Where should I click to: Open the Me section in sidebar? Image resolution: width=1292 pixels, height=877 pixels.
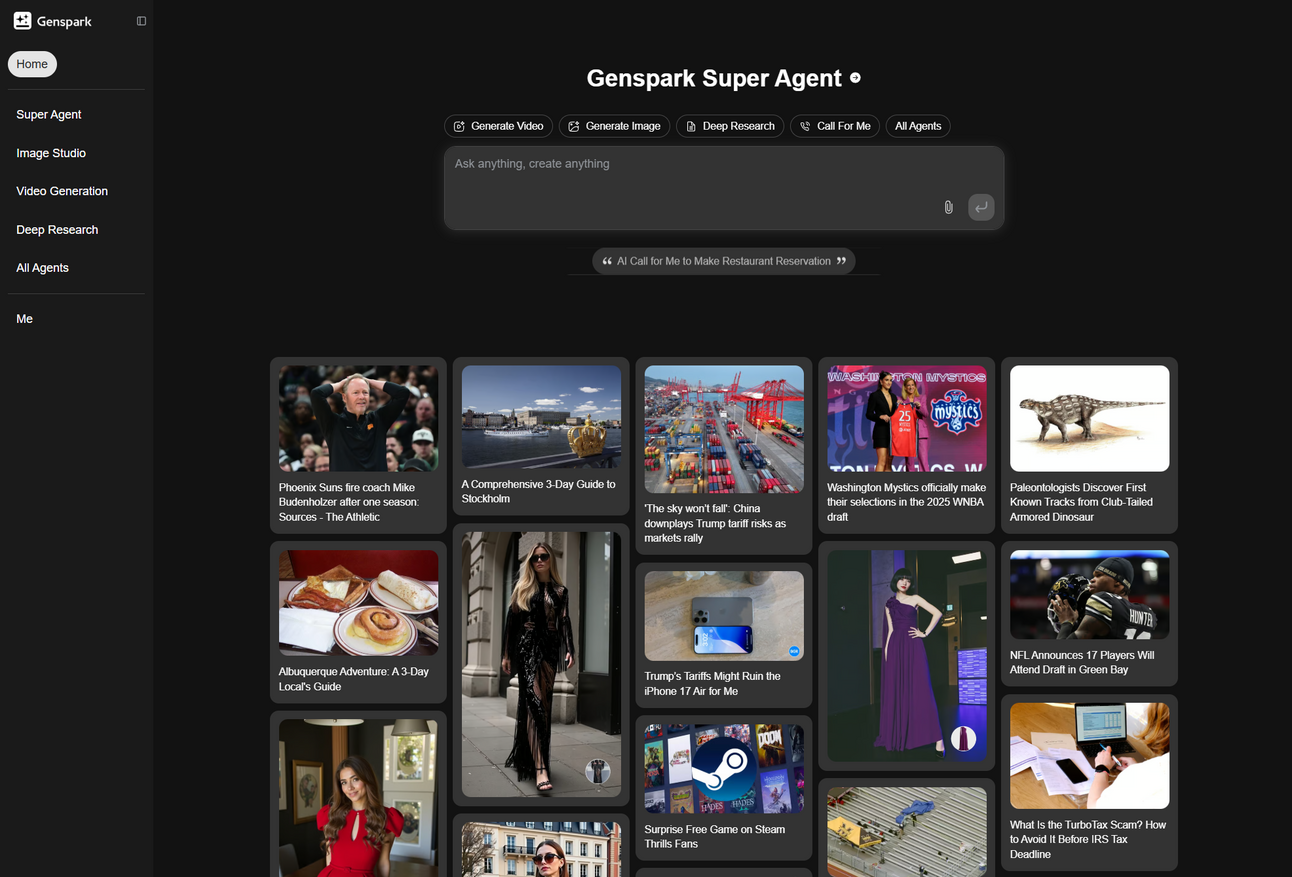coord(25,319)
